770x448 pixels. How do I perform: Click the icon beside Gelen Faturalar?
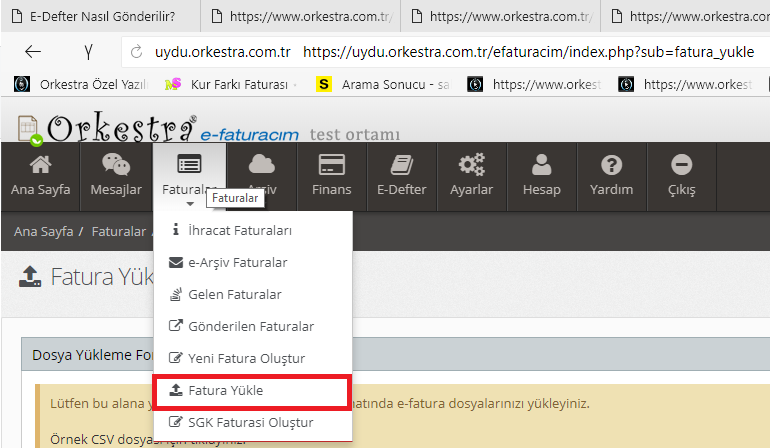[x=175, y=294]
